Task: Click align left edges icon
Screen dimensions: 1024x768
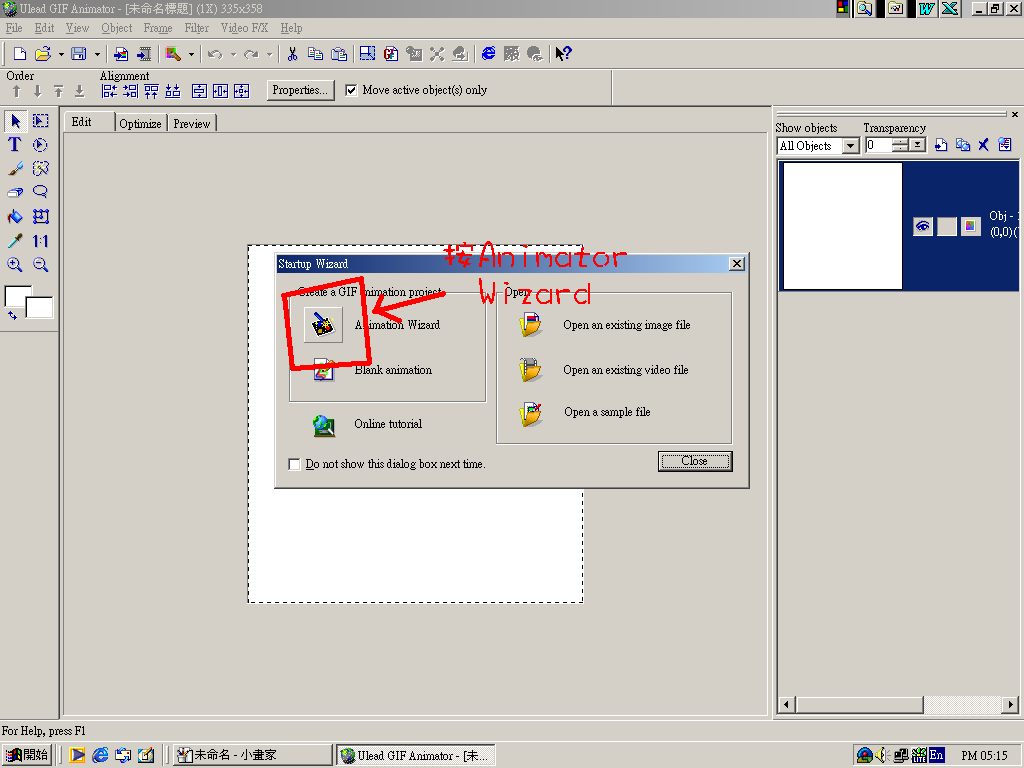Action: [x=110, y=91]
